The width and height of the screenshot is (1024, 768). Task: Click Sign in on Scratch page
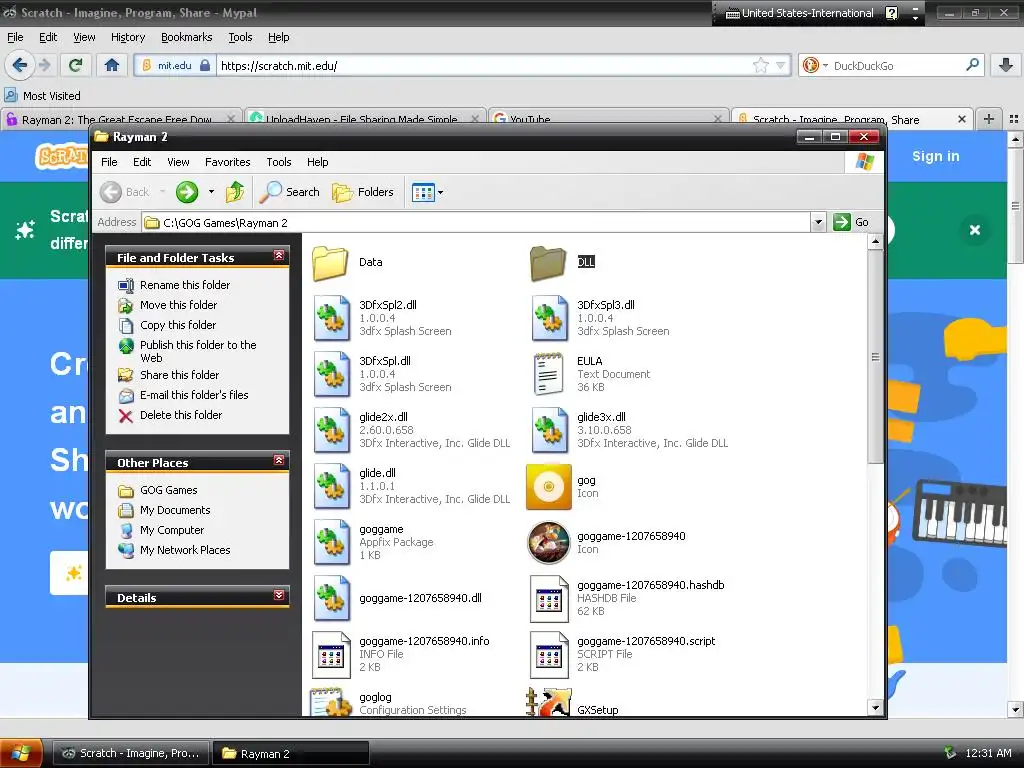[x=936, y=156]
